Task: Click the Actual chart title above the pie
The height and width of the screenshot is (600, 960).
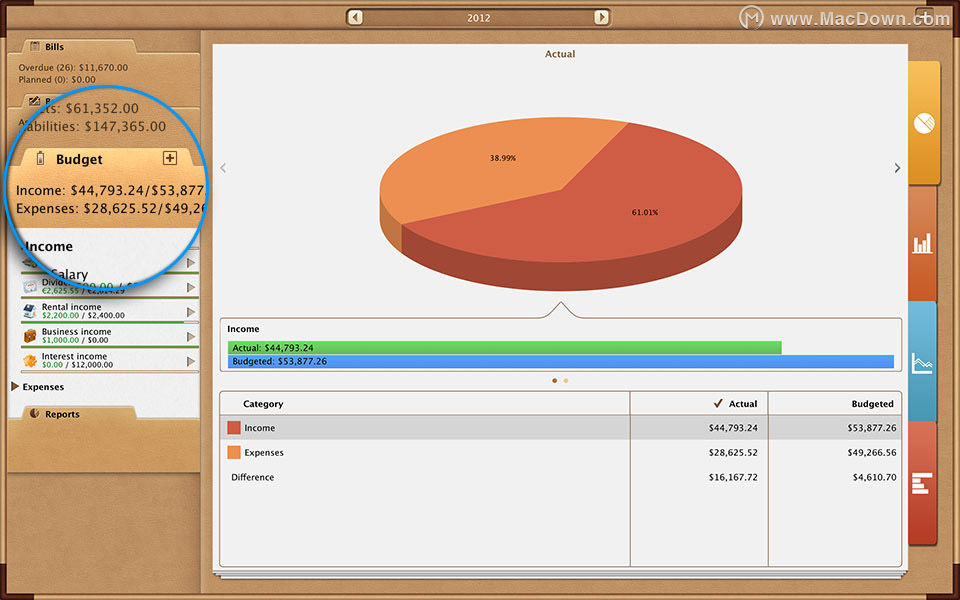Action: pos(560,54)
